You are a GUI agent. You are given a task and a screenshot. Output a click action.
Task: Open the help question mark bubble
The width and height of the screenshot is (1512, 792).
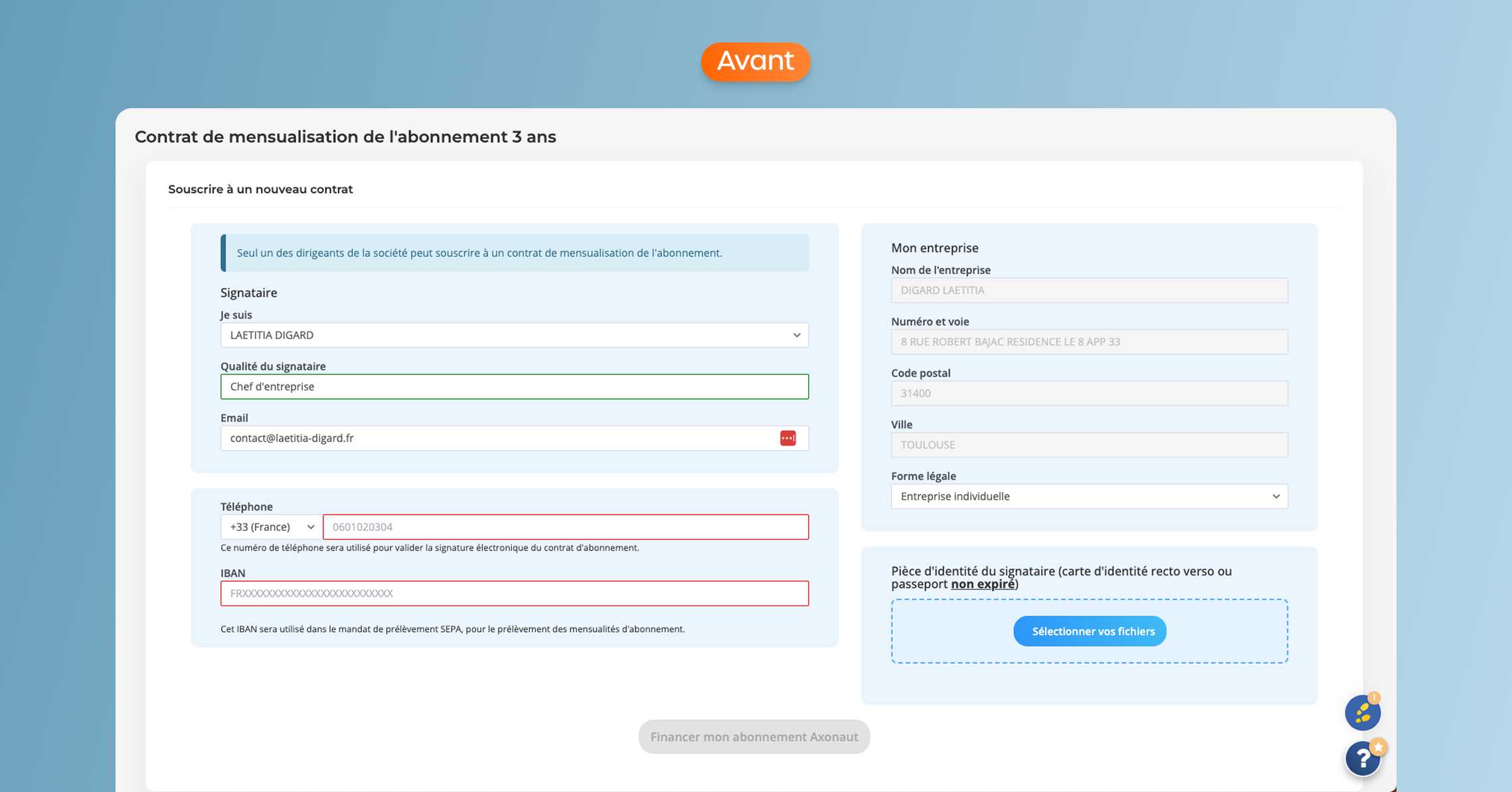[x=1363, y=758]
